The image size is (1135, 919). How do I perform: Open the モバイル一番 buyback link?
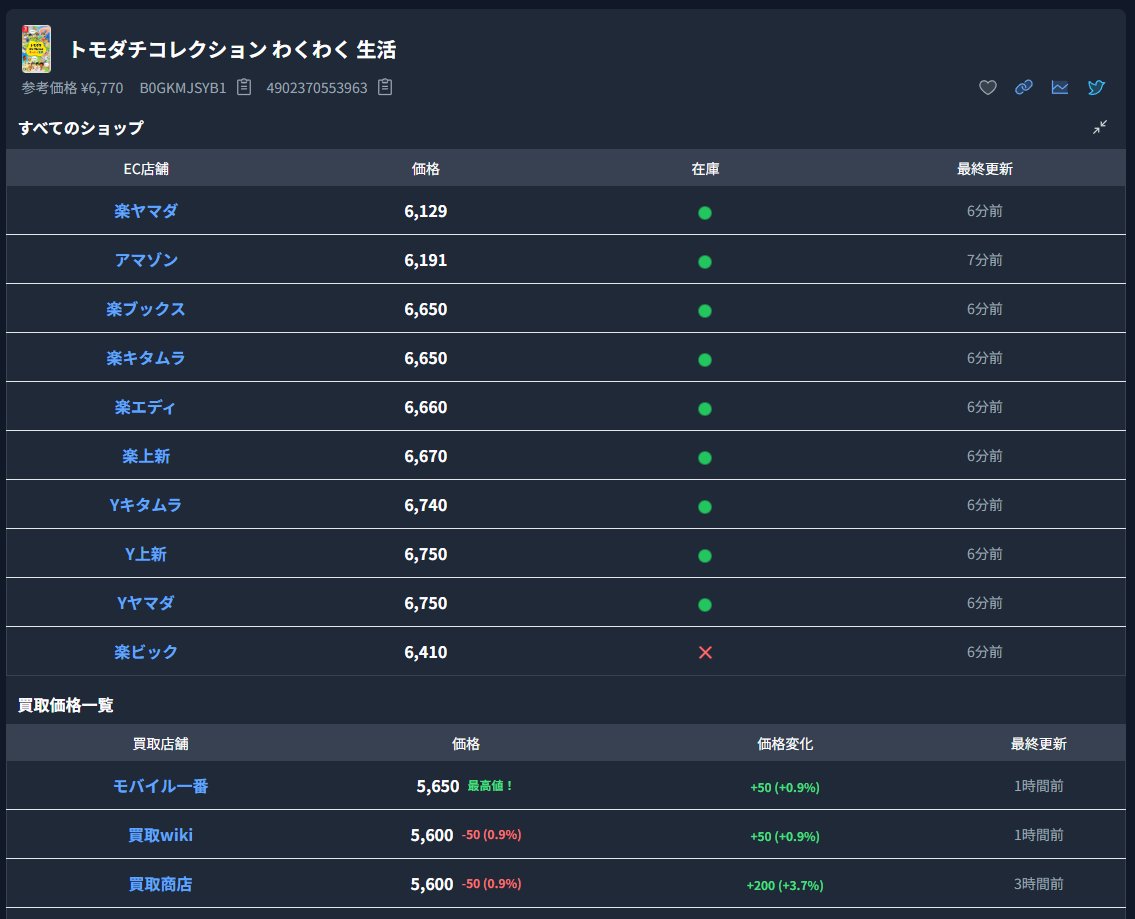[x=160, y=787]
